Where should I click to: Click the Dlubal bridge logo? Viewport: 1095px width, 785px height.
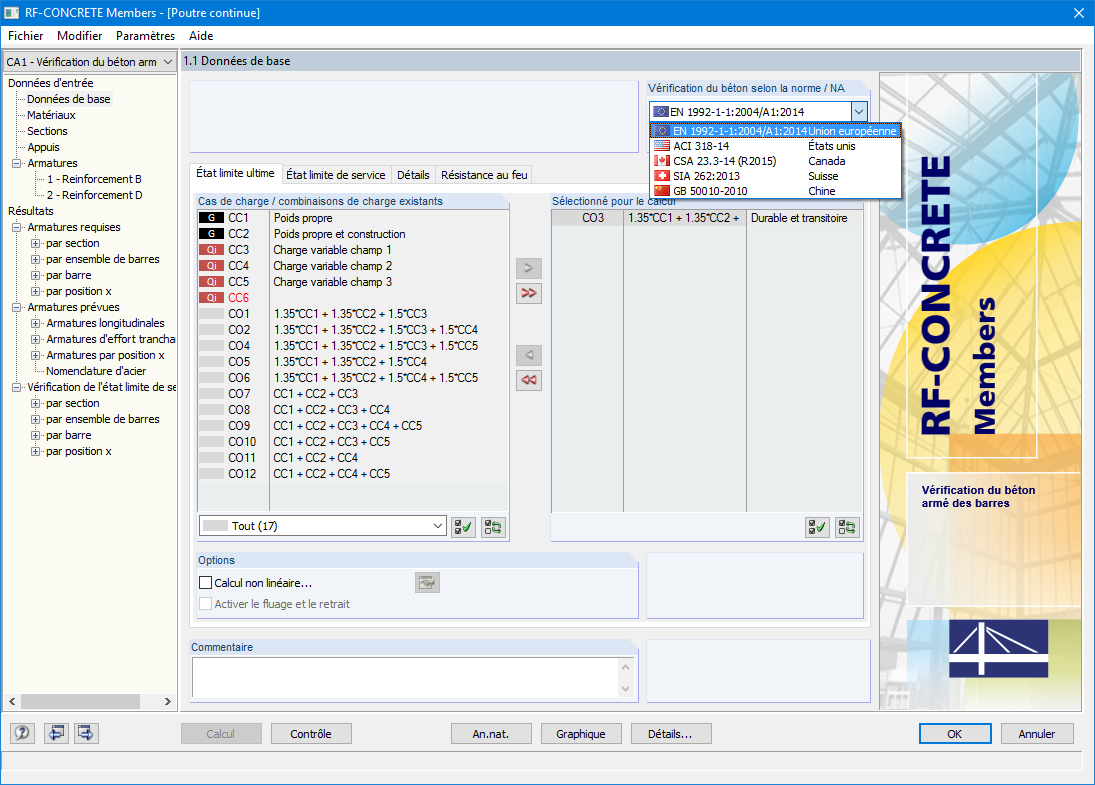998,649
